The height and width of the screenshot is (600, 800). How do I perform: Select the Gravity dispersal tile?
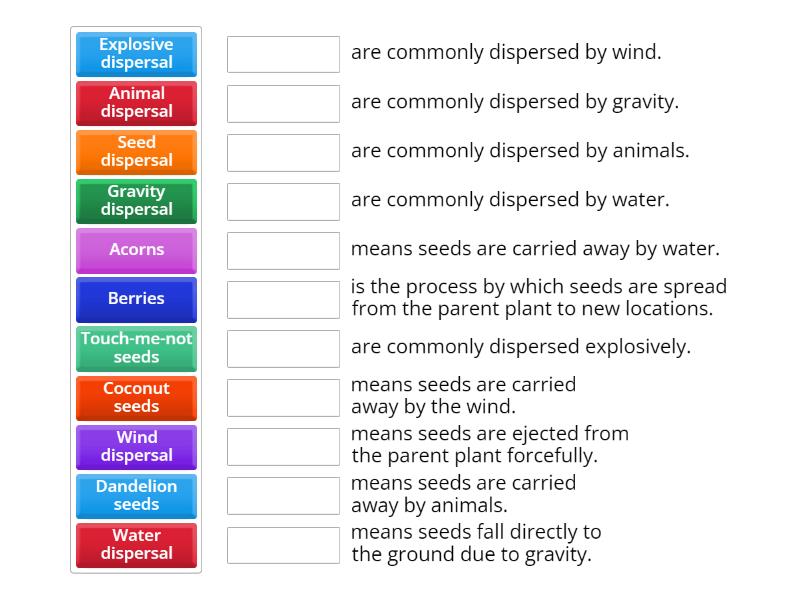coord(136,200)
